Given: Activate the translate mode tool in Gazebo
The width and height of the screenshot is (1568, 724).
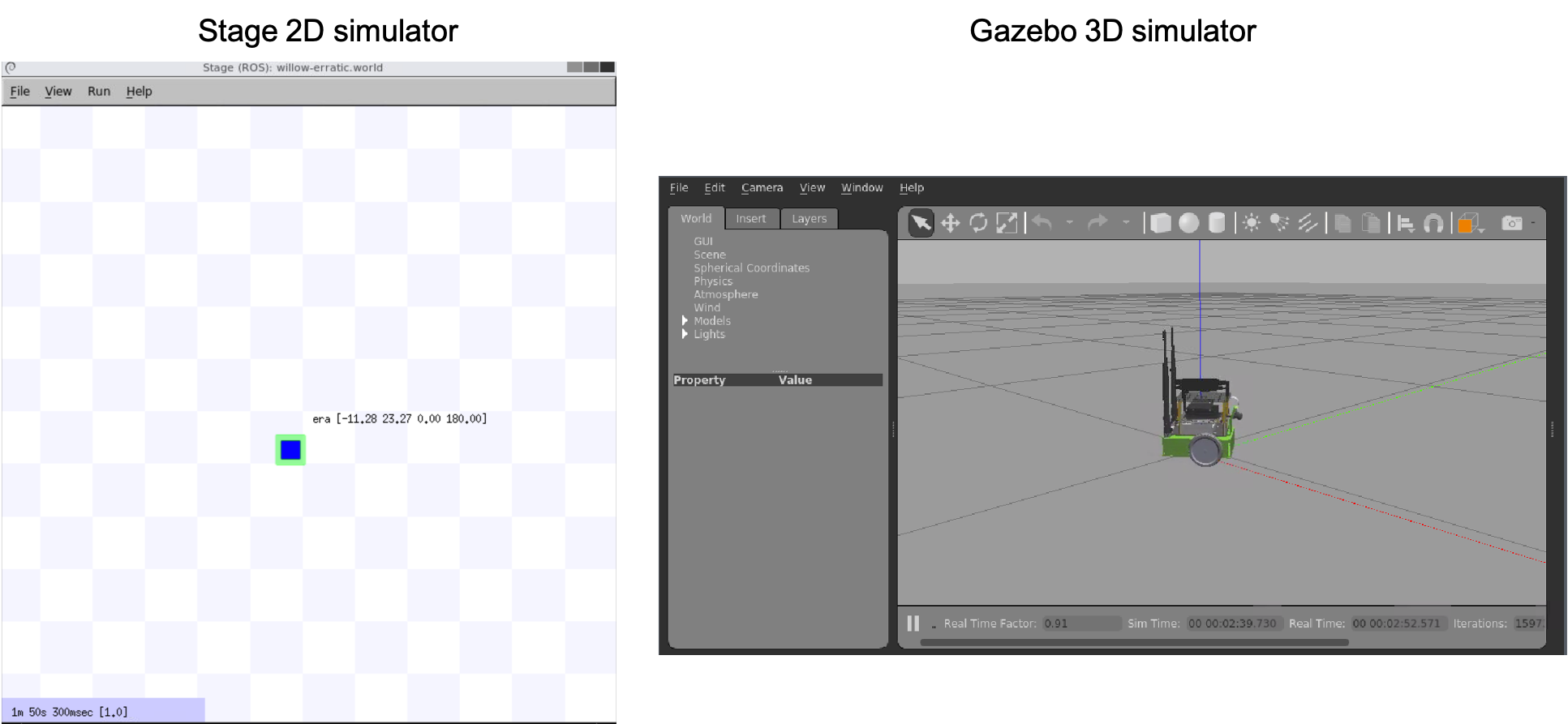Looking at the screenshot, I should coord(950,223).
